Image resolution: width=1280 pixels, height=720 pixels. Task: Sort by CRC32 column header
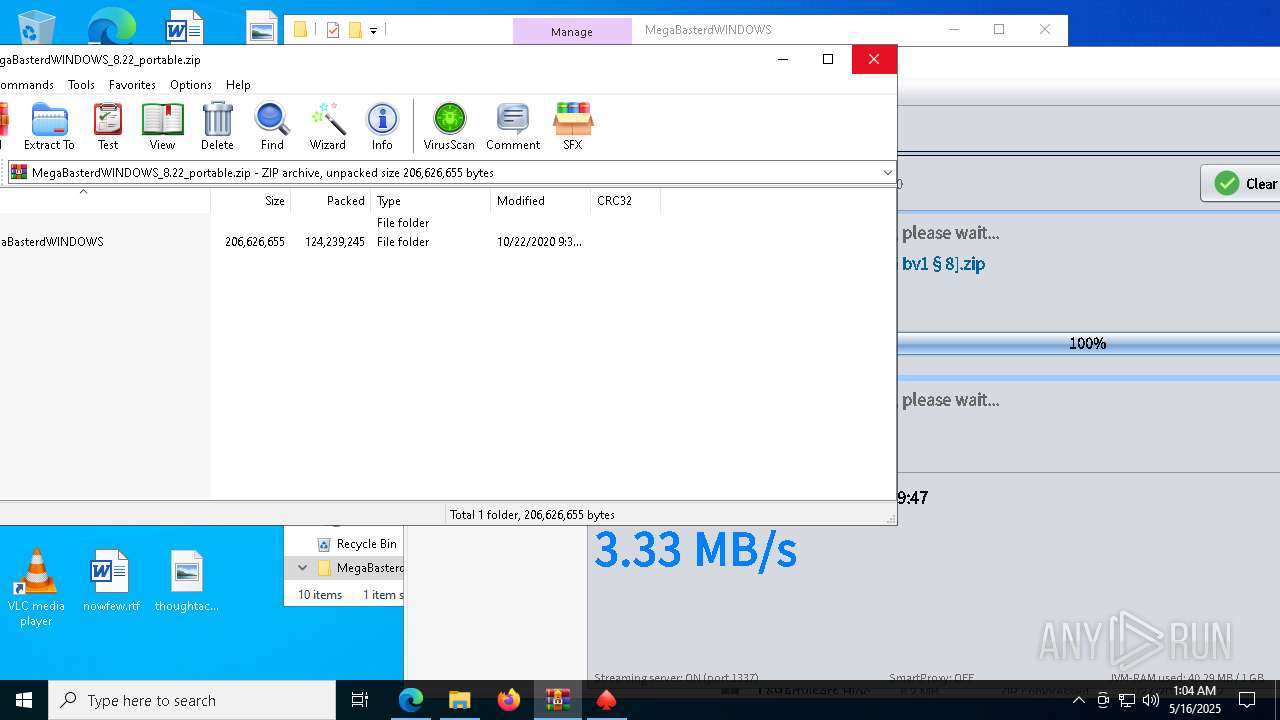click(625, 201)
